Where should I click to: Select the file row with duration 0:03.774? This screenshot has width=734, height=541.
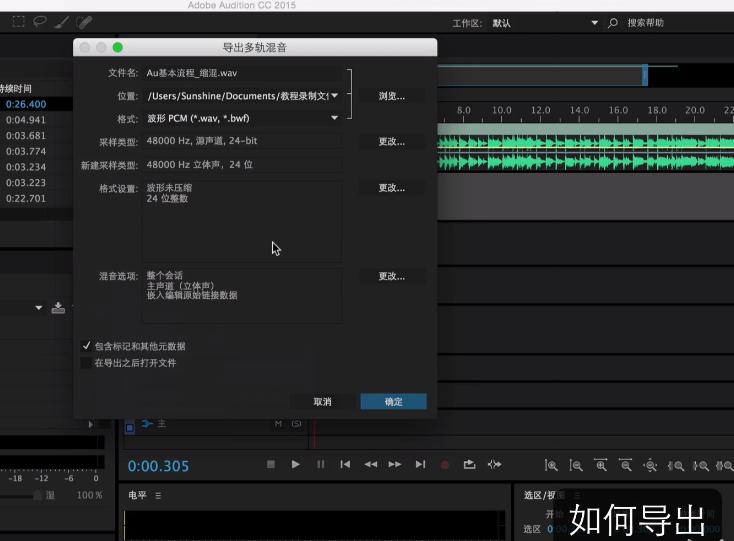36,151
